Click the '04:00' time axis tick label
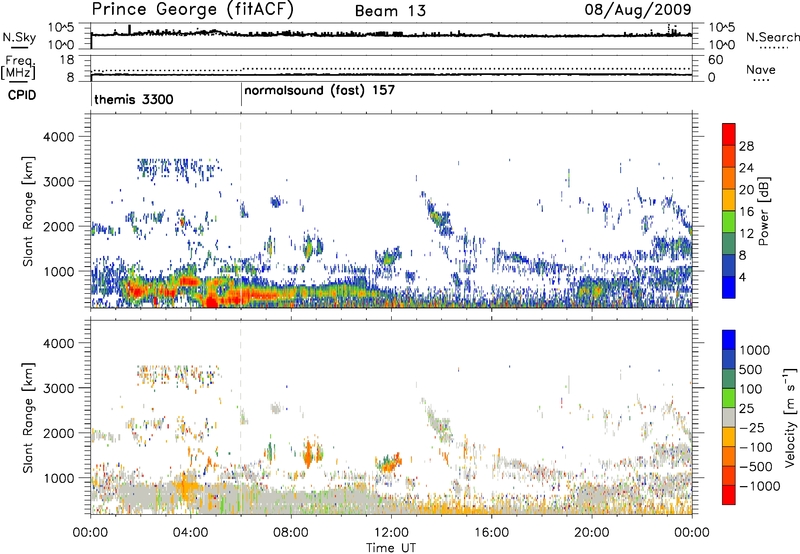Screen dimensions: 800x554 [191, 533]
